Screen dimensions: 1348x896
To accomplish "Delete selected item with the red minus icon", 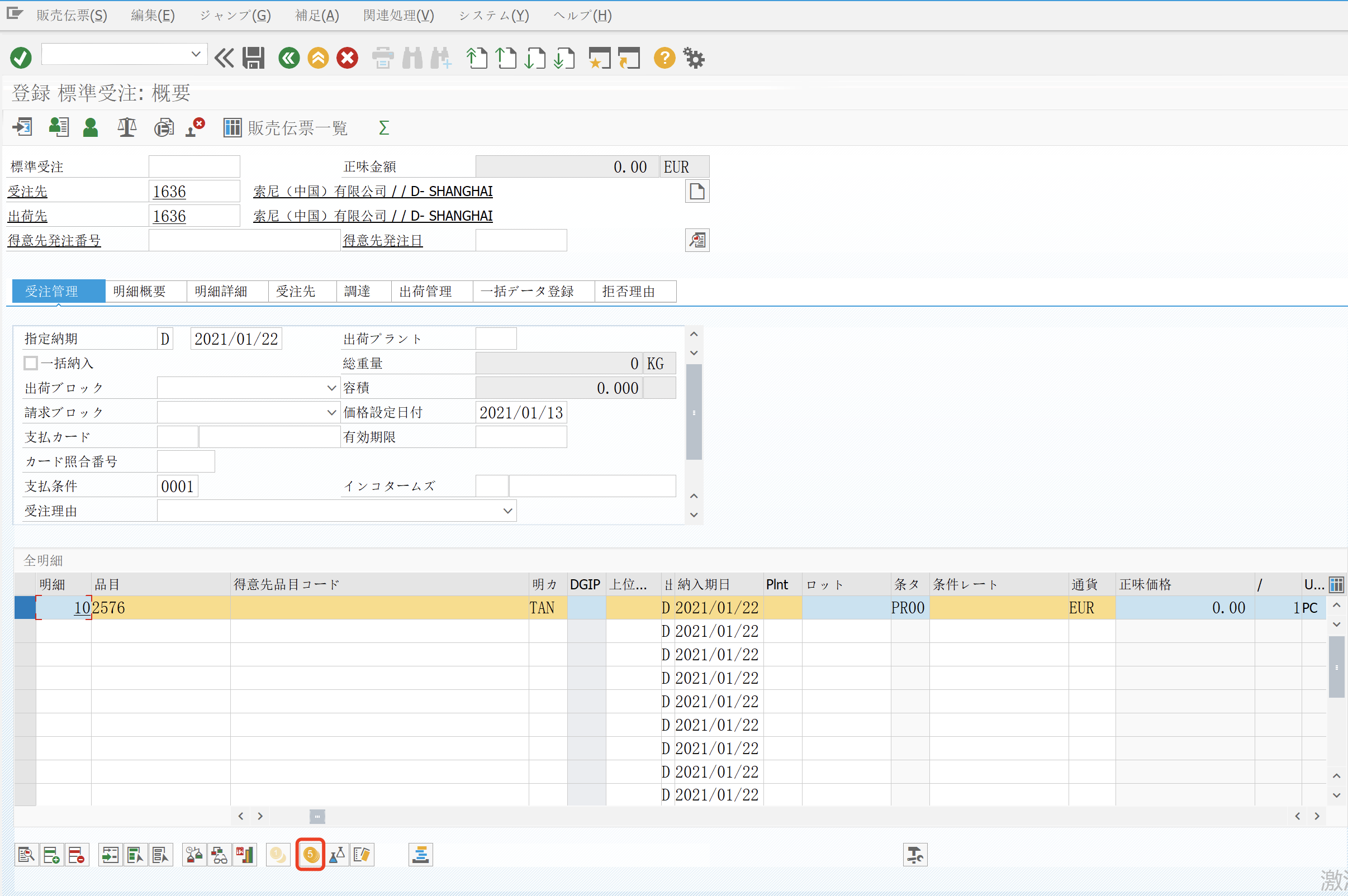I will pos(77,854).
